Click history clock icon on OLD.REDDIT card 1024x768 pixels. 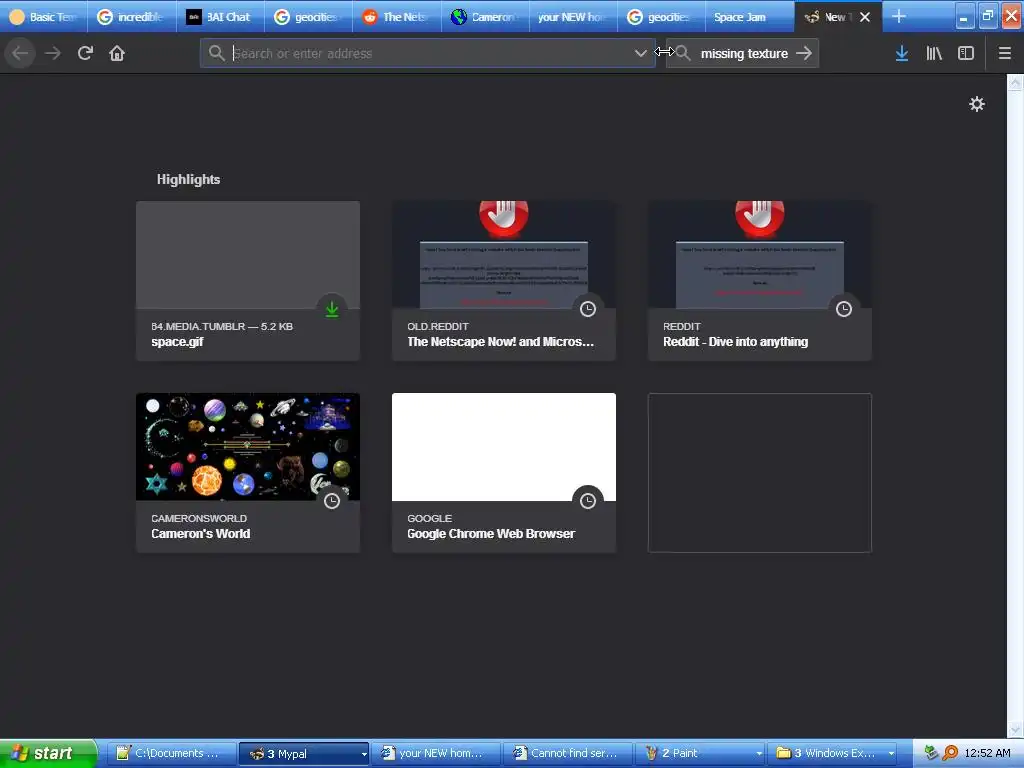[x=588, y=310]
